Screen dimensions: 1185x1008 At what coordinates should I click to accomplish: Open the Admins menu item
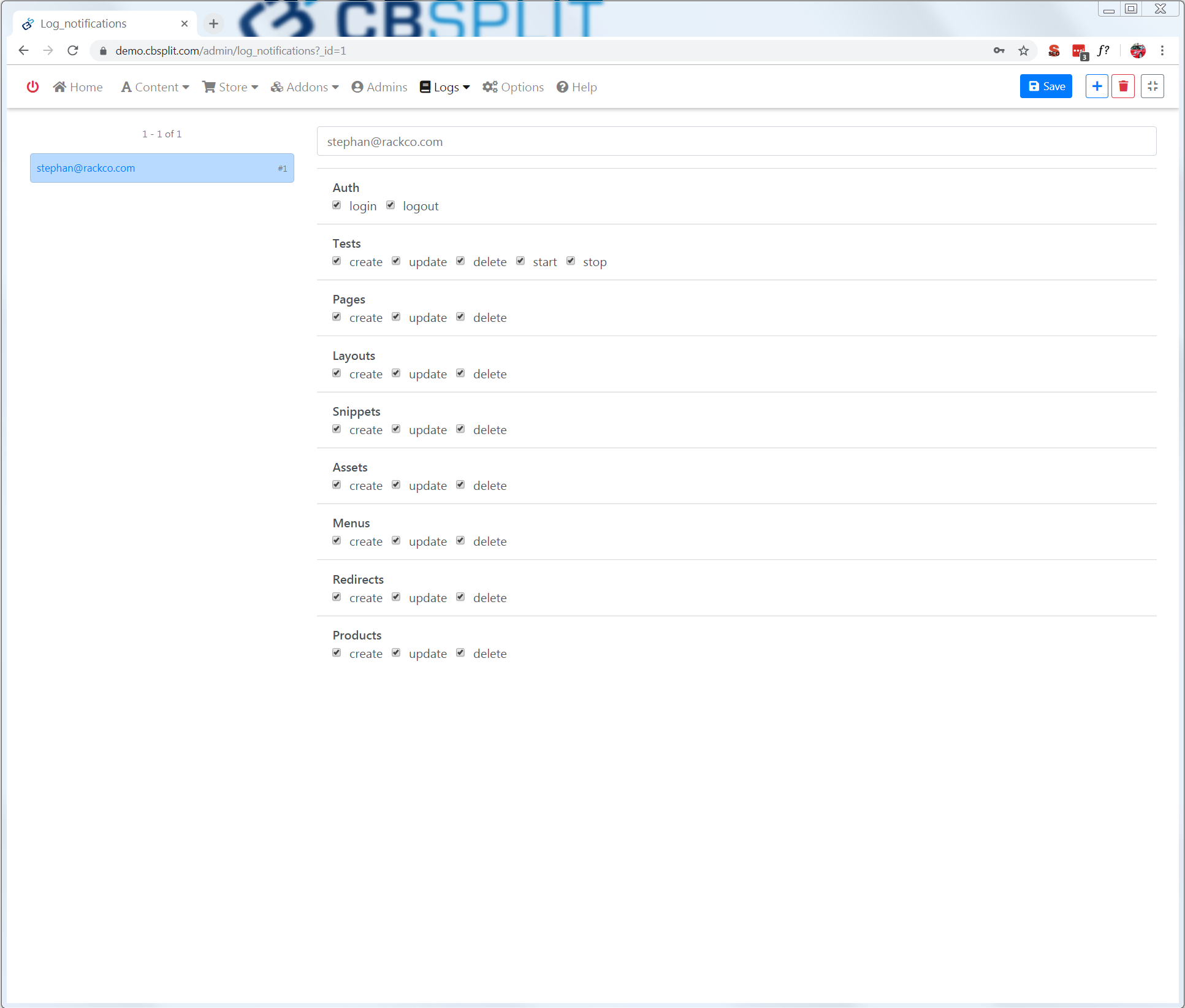click(379, 87)
